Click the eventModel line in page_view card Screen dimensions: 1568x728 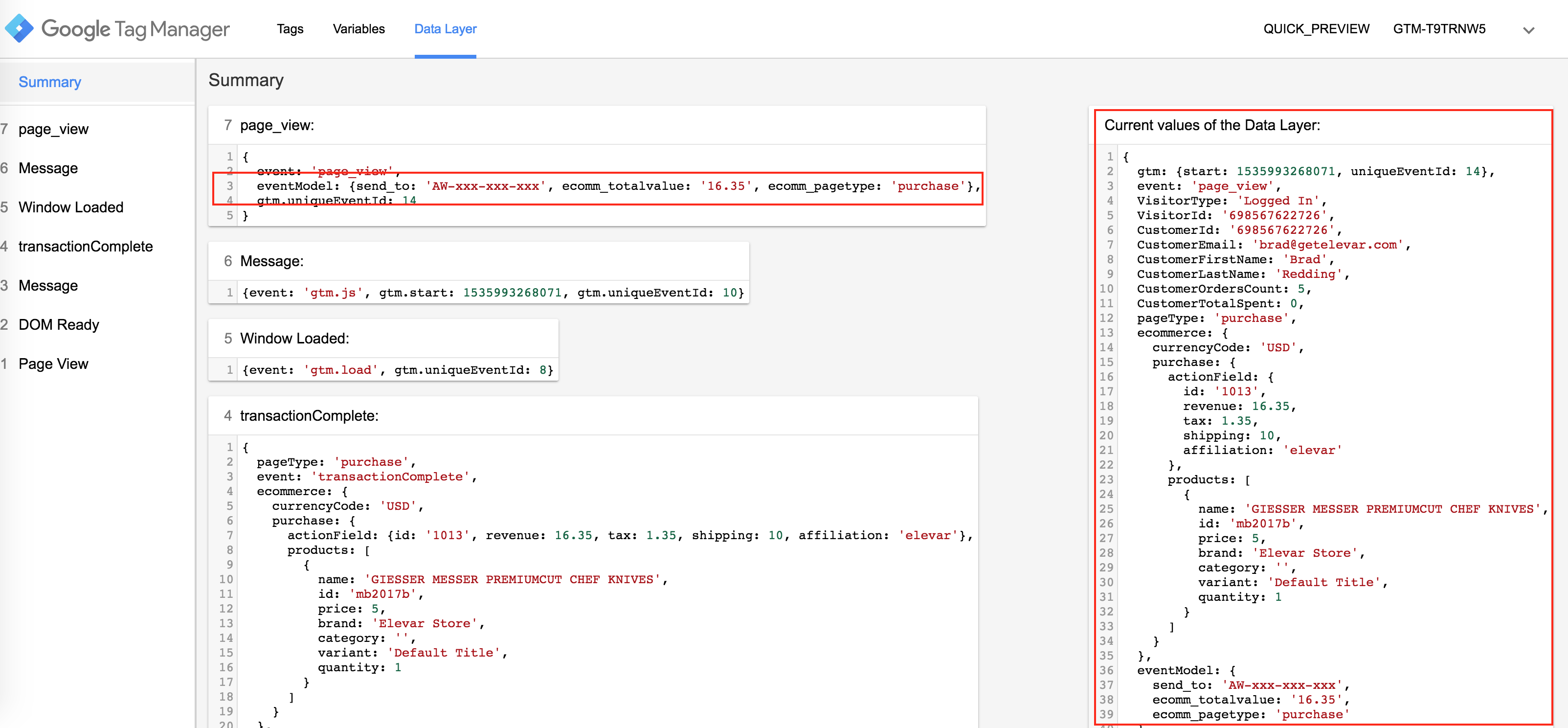pyautogui.click(x=618, y=186)
